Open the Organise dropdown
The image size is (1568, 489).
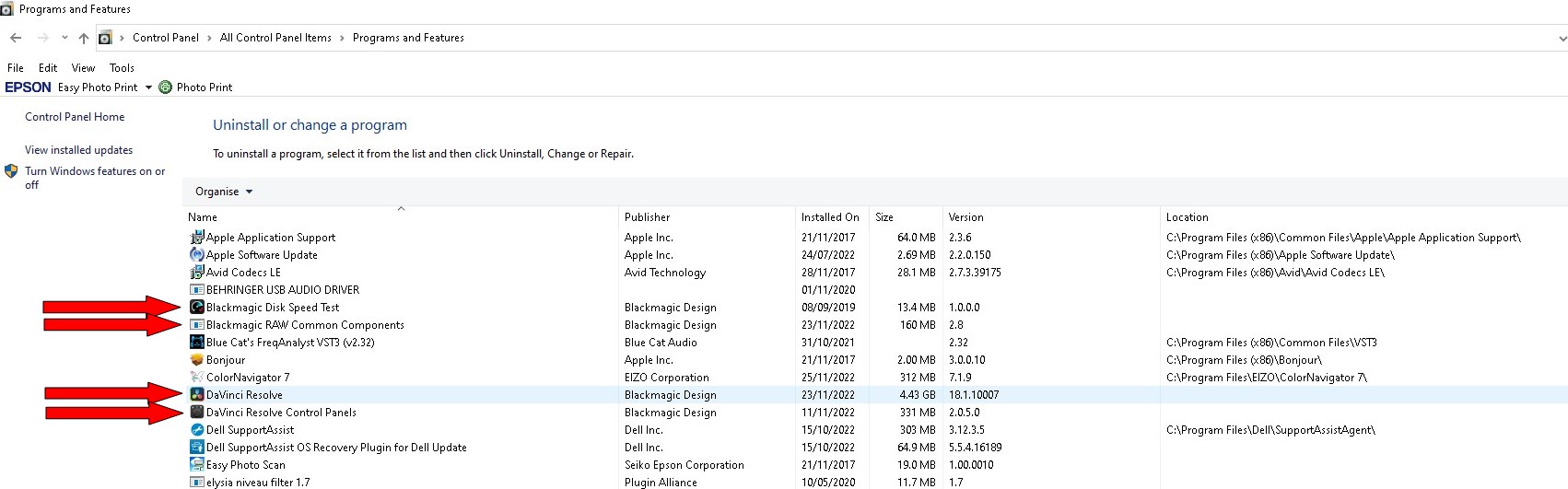tap(224, 192)
